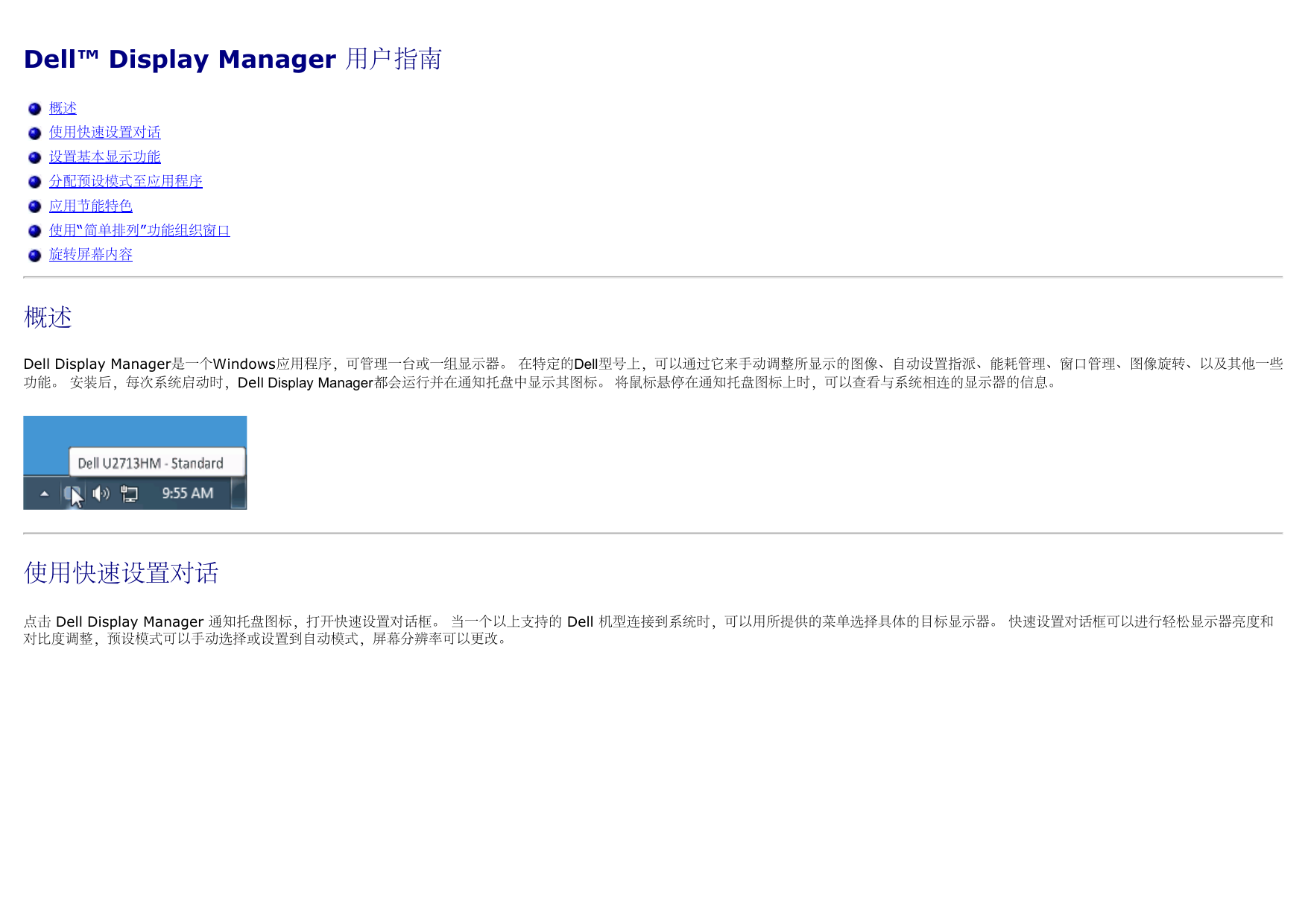
Task: Click the blue bullet beside 使用"简单排列"功能组织窗口
Action: [34, 231]
